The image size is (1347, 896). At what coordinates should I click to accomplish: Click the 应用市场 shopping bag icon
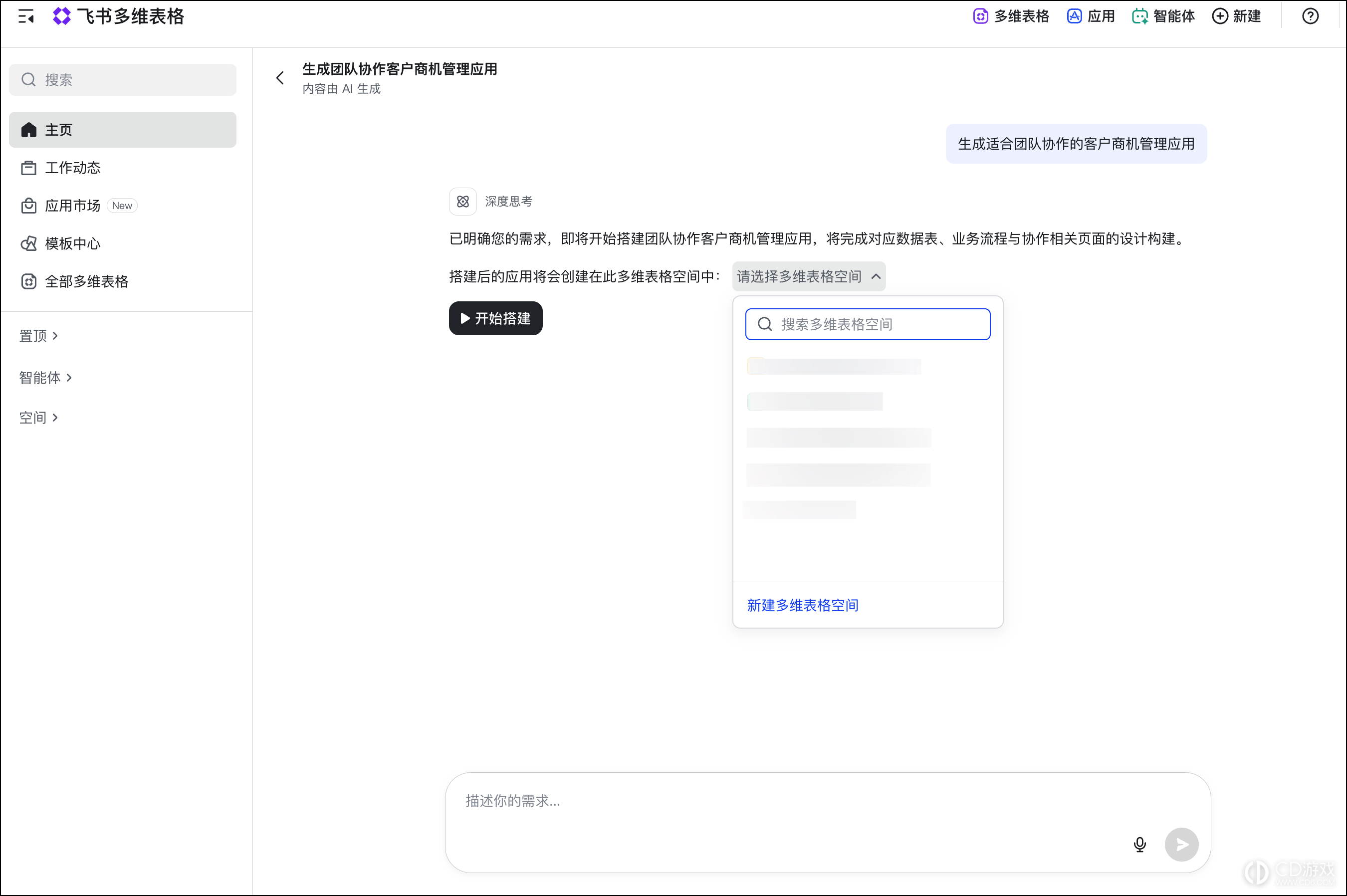28,206
